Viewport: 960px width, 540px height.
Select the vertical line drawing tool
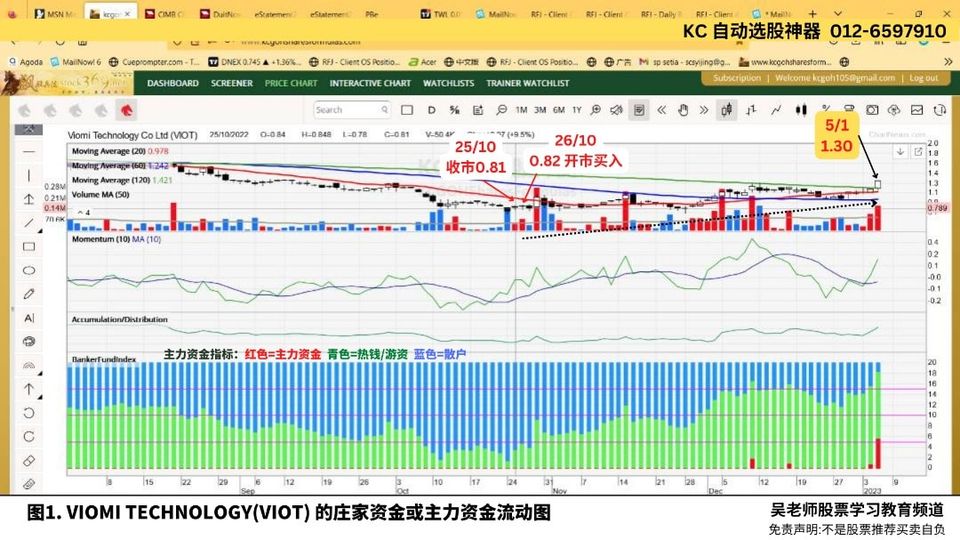29,176
